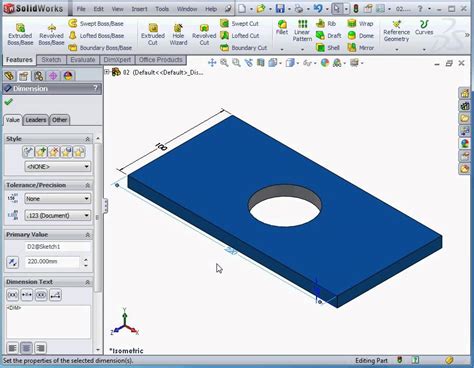Image resolution: width=474 pixels, height=368 pixels.
Task: Click the 220.000mm primary value field
Action: (53, 262)
